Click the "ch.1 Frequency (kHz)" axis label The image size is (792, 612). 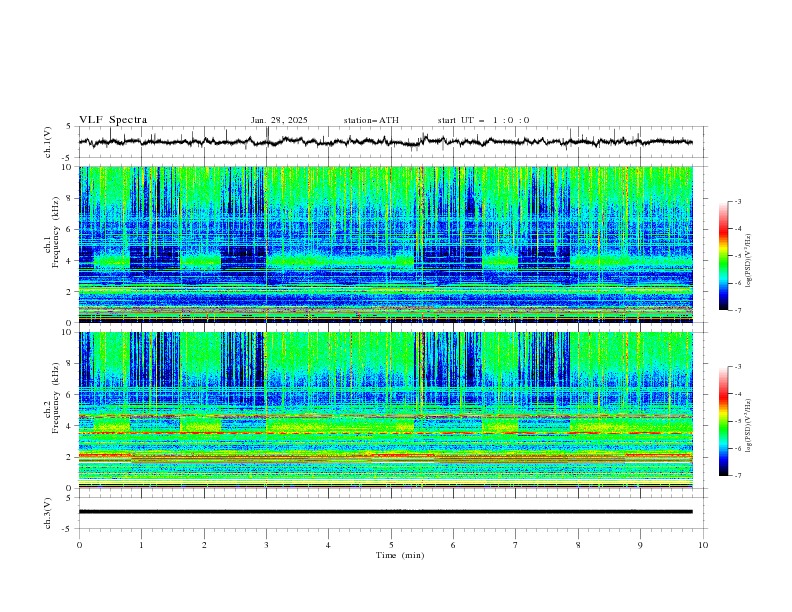(x=51, y=233)
